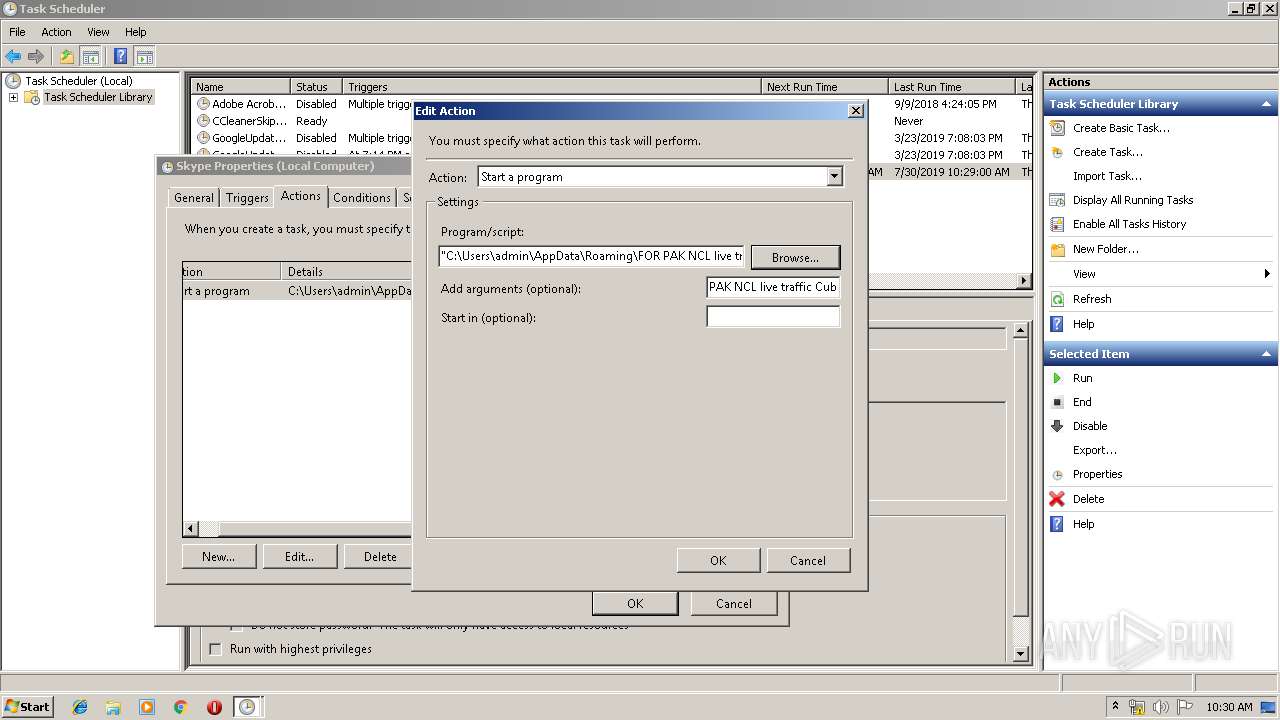
Task: Switch to the Triggers tab in Skype Properties
Action: [247, 198]
